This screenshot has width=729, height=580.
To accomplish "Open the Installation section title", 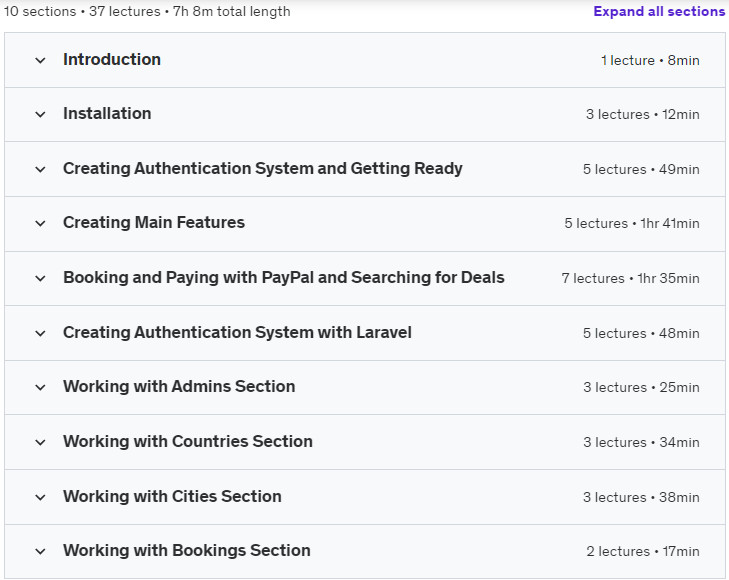I will 107,113.
